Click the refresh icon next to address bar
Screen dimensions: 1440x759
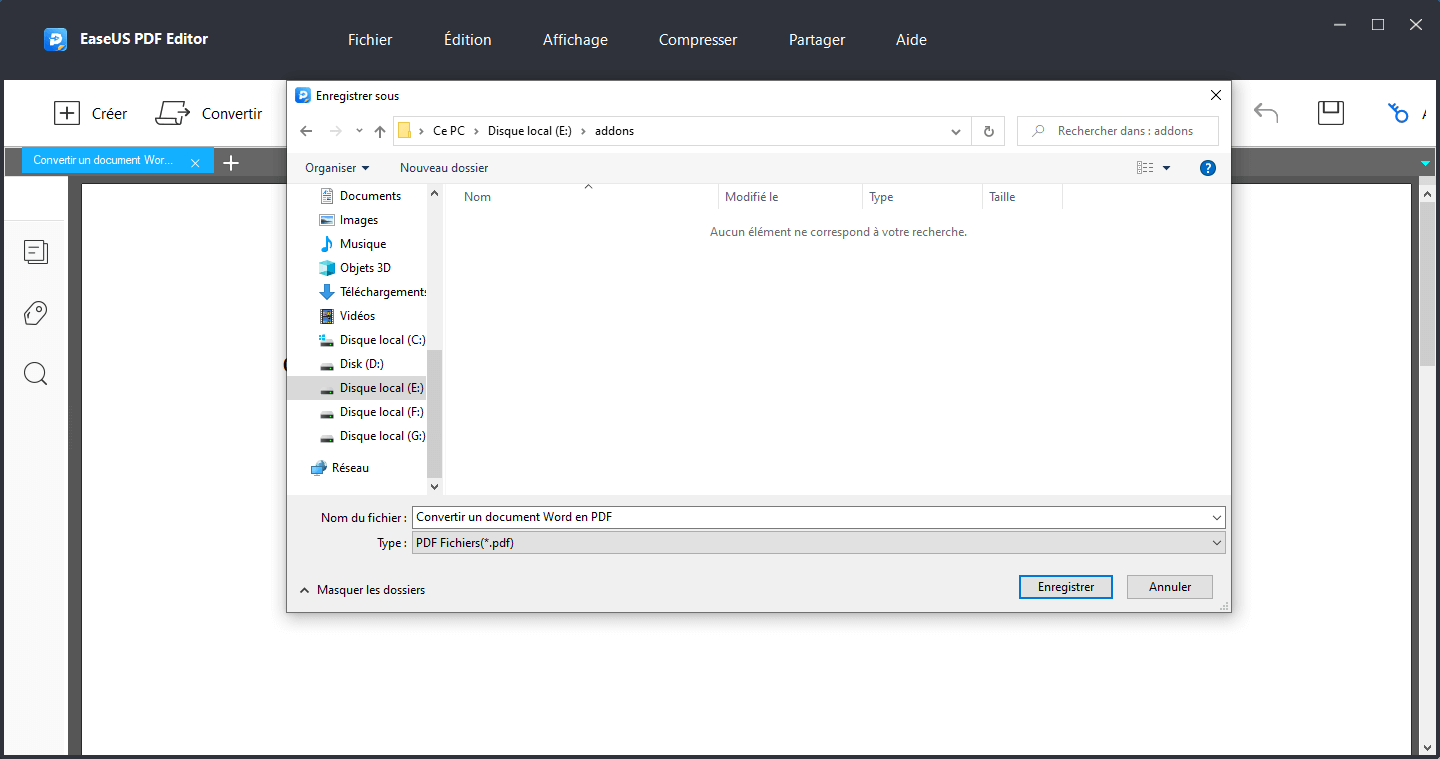click(988, 130)
